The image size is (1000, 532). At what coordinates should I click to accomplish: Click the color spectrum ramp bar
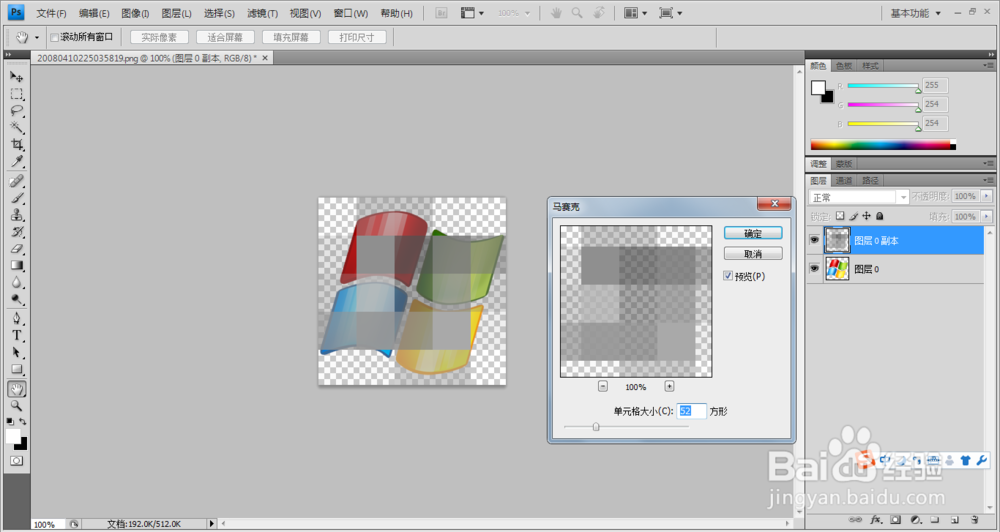point(883,145)
